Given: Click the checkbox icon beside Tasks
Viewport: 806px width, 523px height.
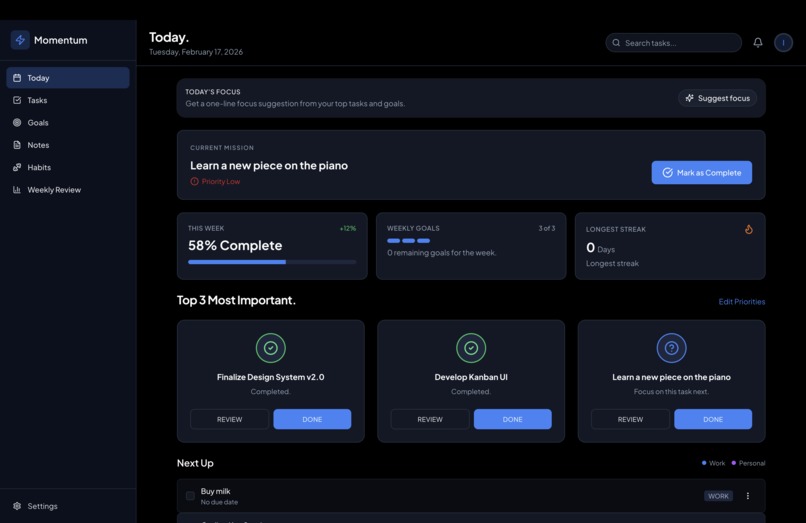Looking at the screenshot, I should pos(17,100).
